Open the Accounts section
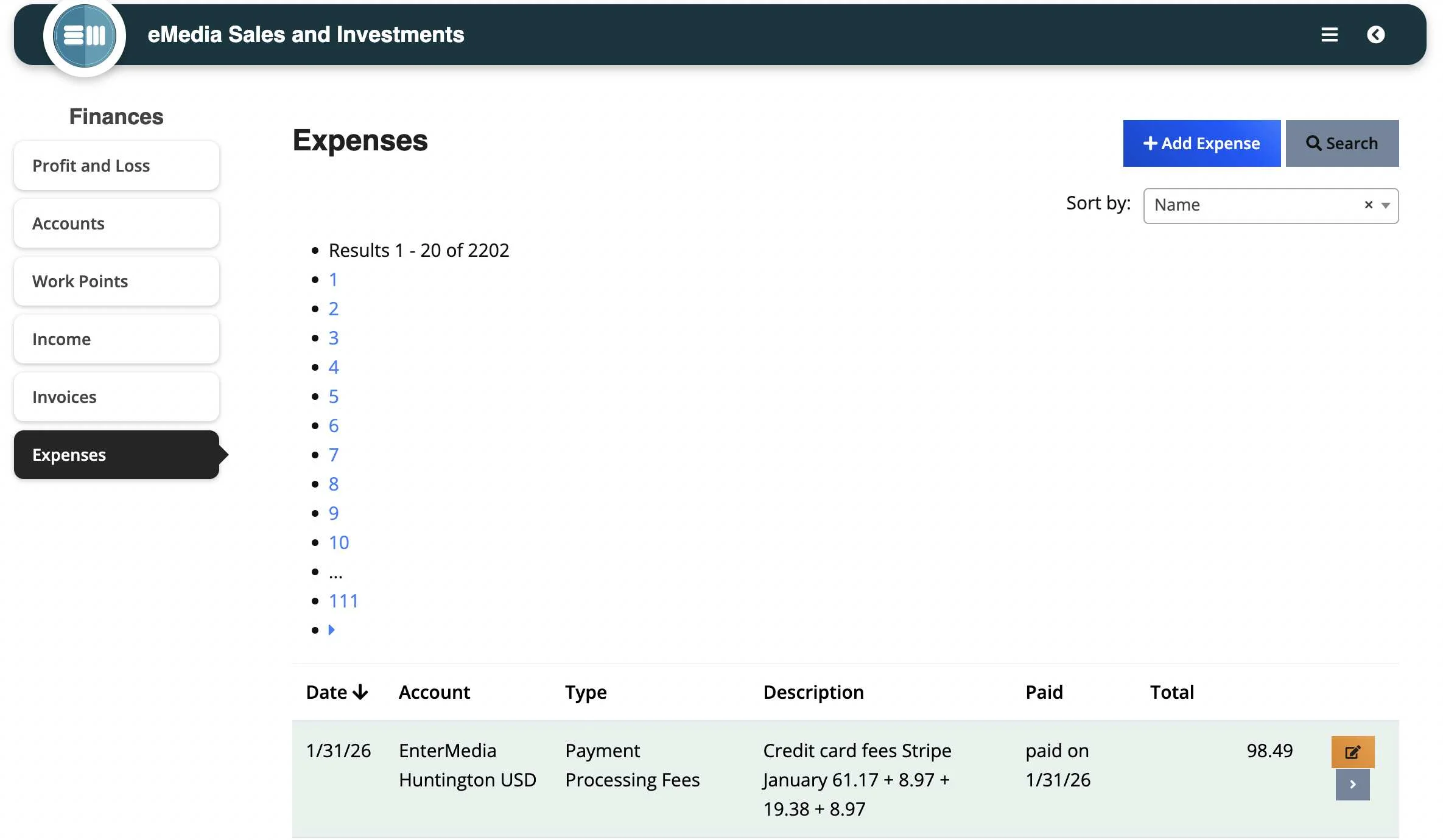1443x840 pixels. tap(116, 223)
